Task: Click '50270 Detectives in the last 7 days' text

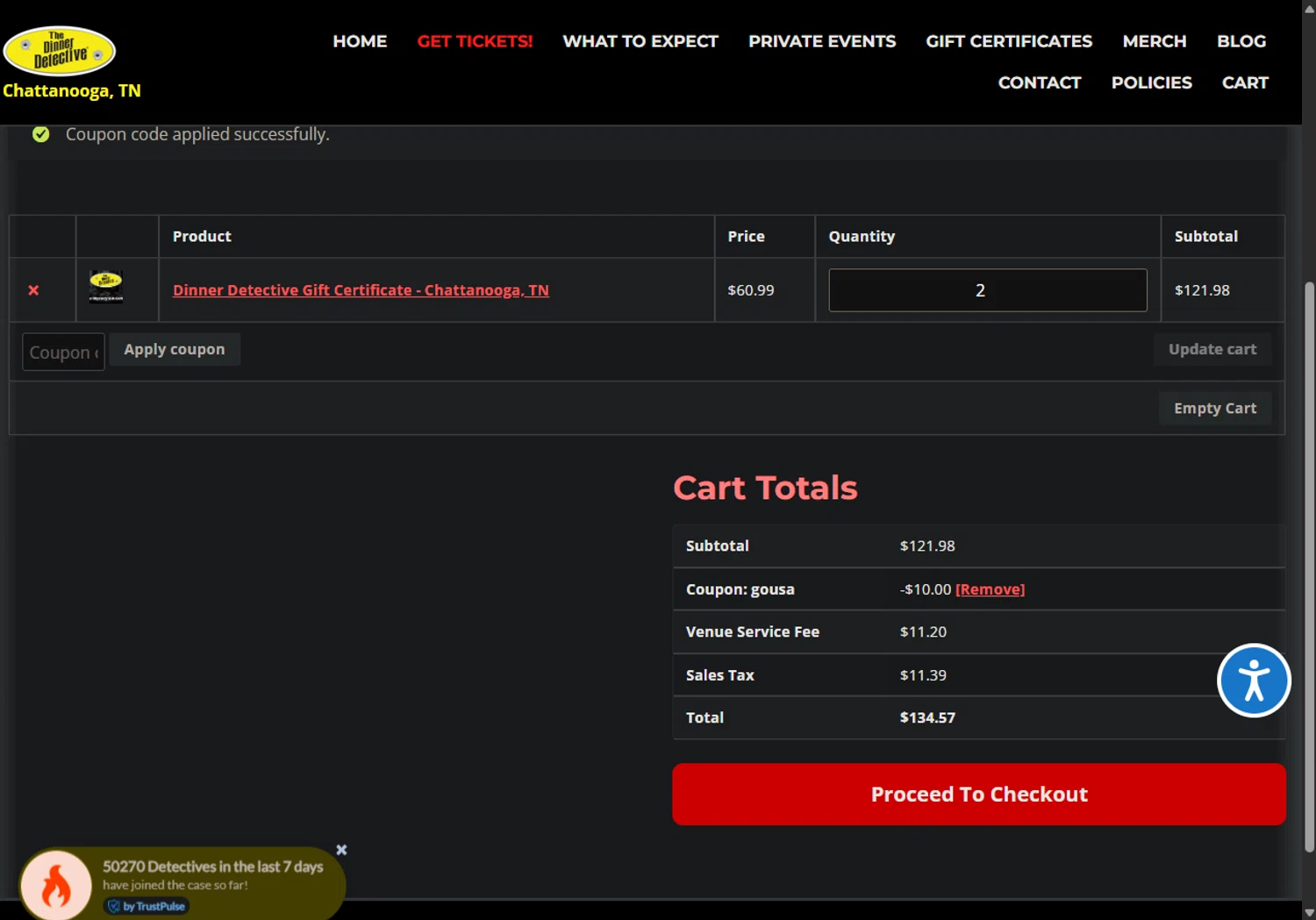Action: pos(213,867)
